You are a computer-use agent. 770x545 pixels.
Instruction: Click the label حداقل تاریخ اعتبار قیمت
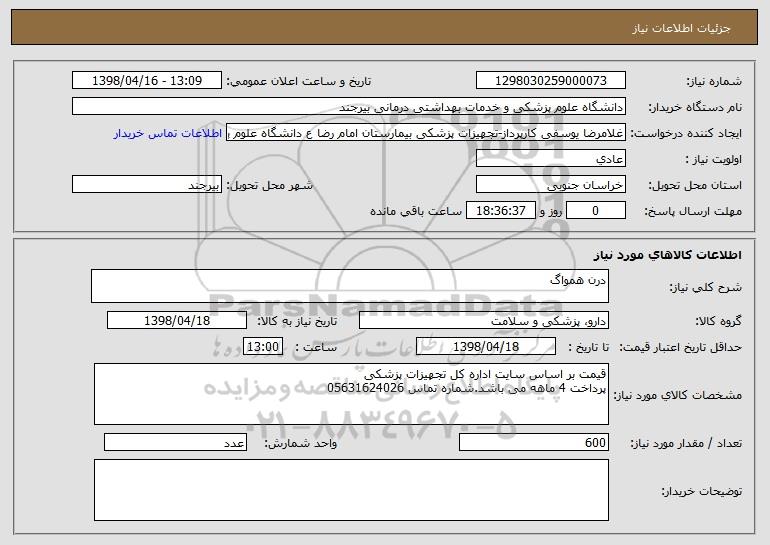[681, 348]
